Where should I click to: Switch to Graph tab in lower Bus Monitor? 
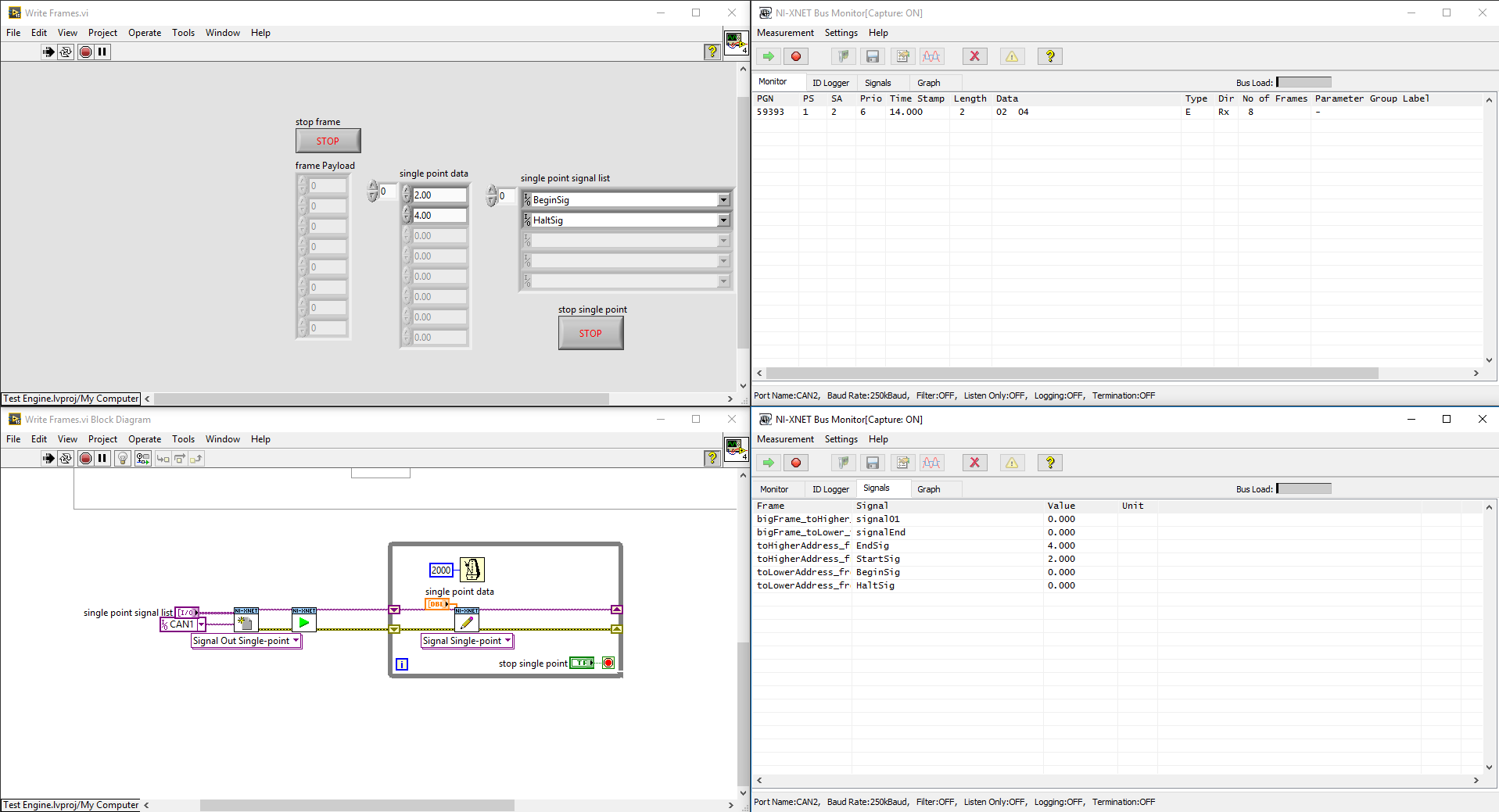click(928, 489)
